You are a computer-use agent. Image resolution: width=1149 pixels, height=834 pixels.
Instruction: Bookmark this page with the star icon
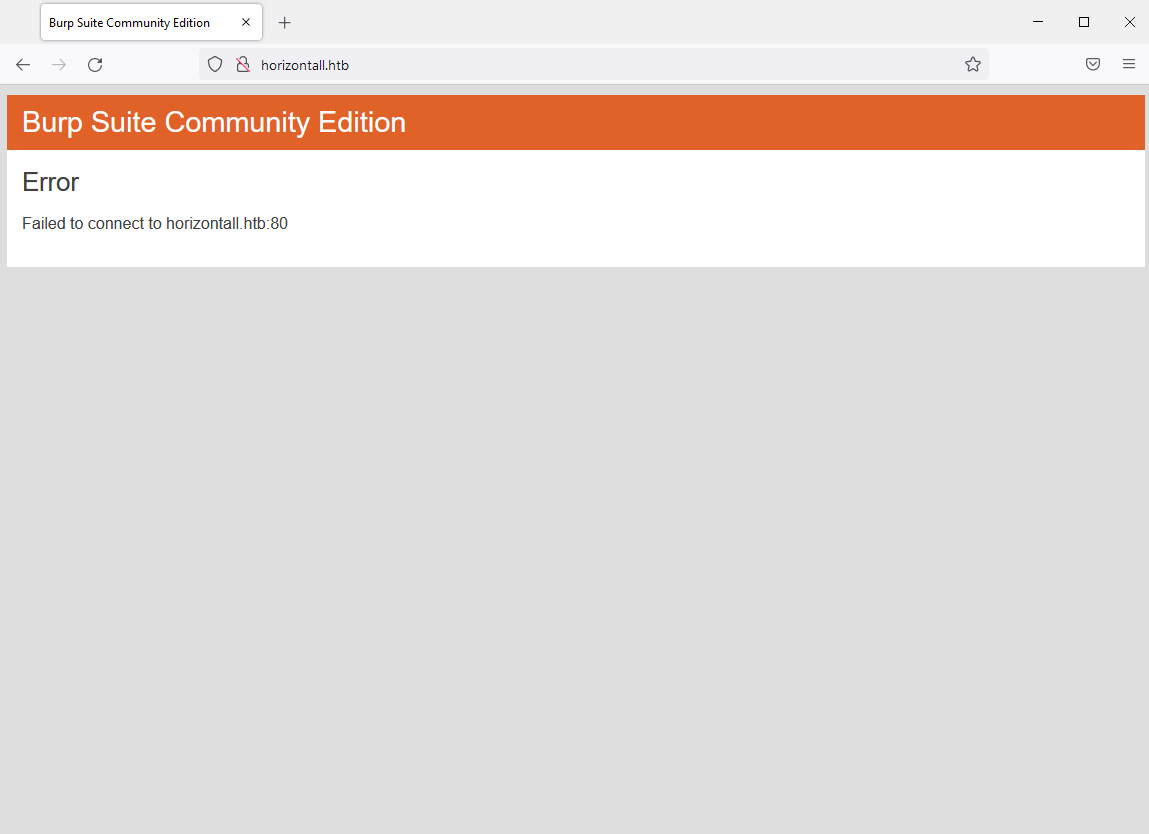972,65
